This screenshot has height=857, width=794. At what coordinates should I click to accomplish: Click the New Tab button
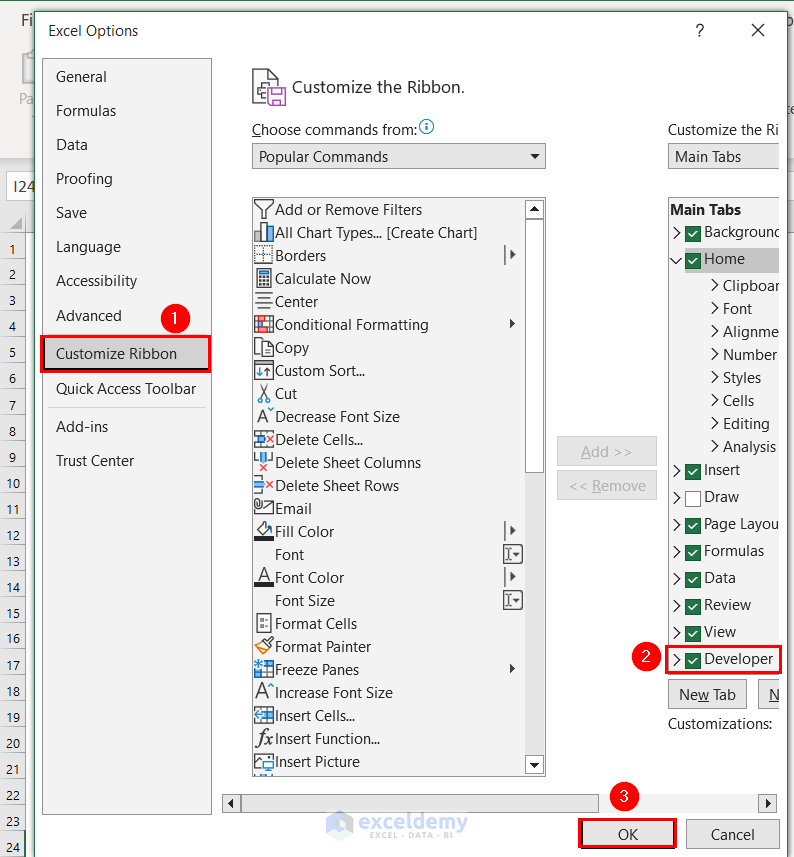click(707, 694)
